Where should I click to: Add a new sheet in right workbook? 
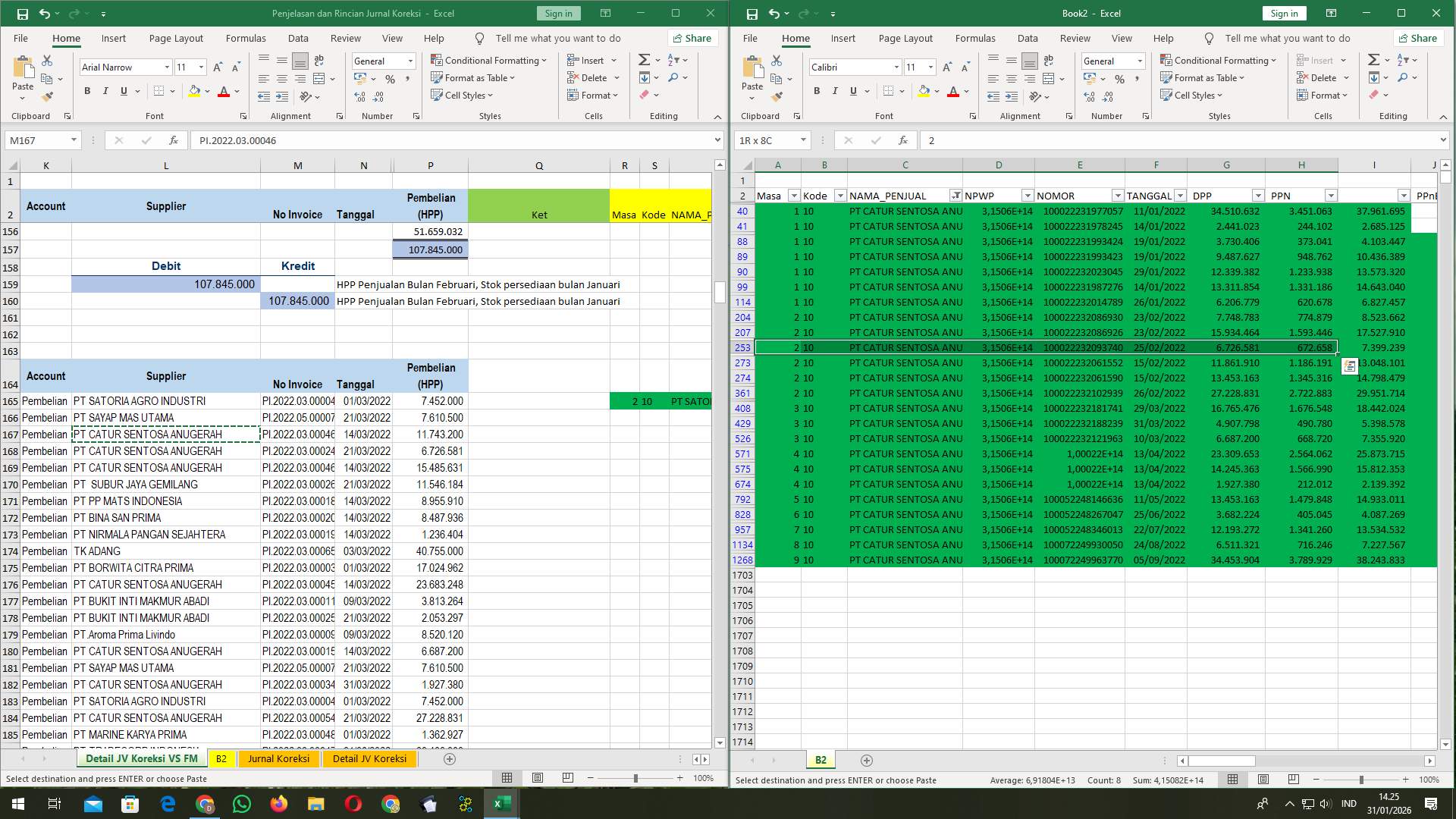(867, 760)
